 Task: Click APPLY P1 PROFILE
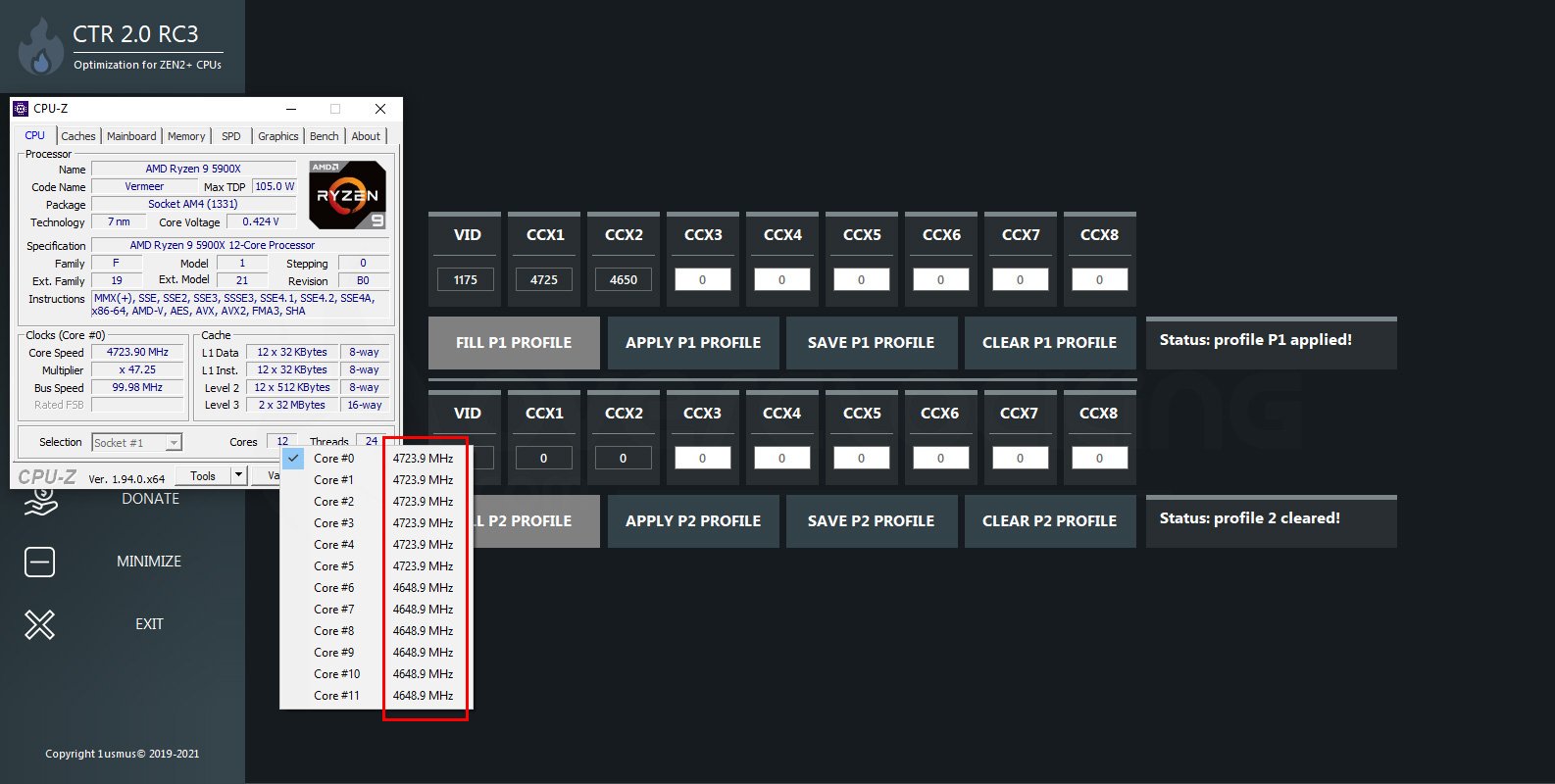click(693, 343)
